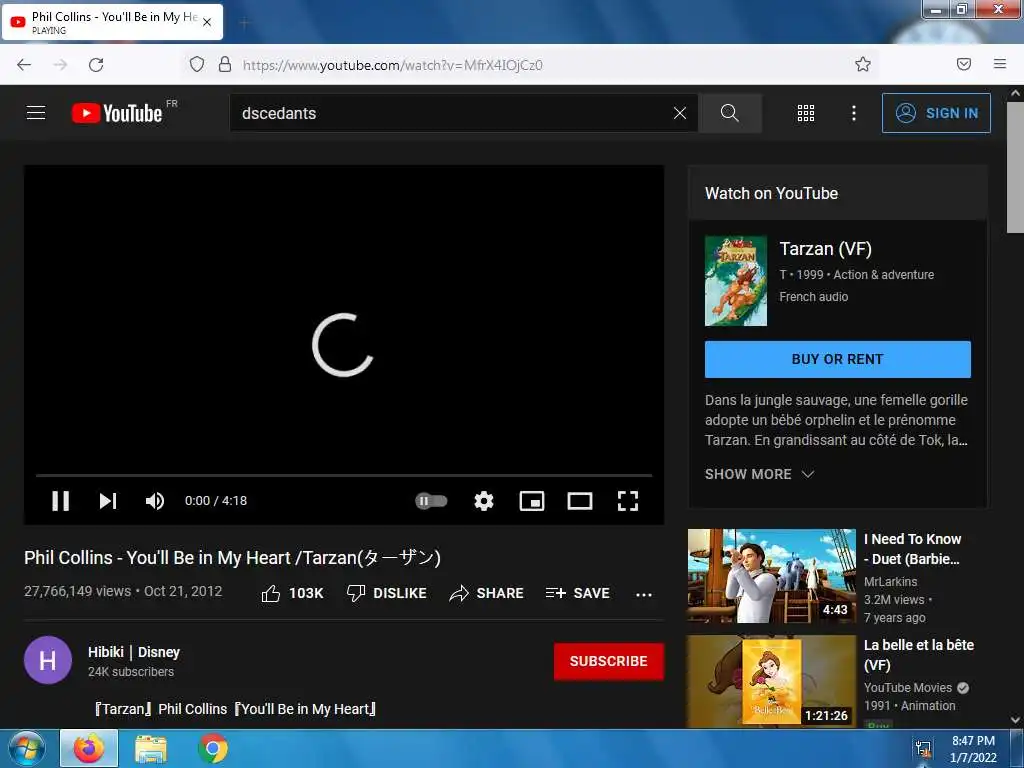1024x768 pixels.
Task: Pause the playing video
Action: [61, 501]
